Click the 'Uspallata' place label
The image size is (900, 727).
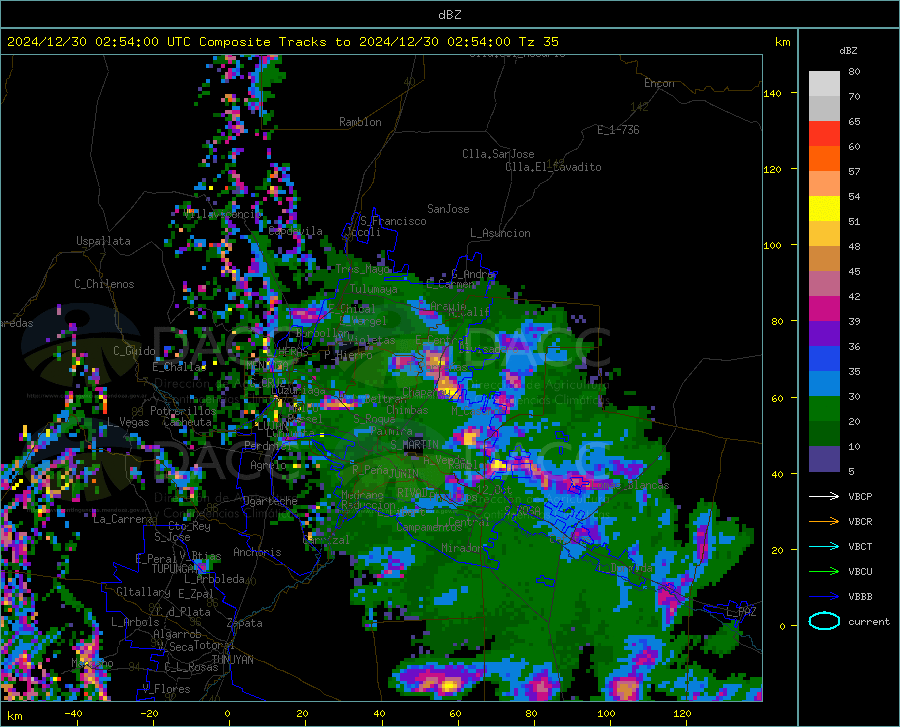[x=103, y=241]
